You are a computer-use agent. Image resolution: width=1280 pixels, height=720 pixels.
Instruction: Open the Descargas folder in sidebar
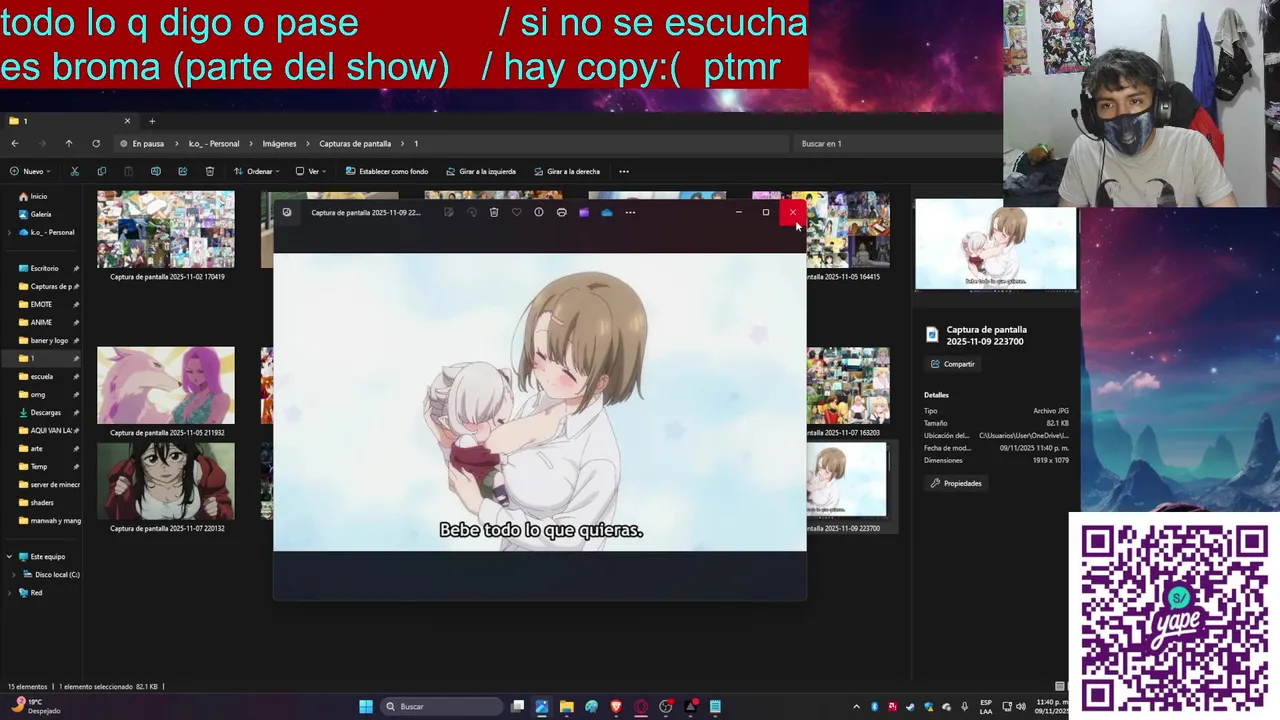tap(45, 412)
